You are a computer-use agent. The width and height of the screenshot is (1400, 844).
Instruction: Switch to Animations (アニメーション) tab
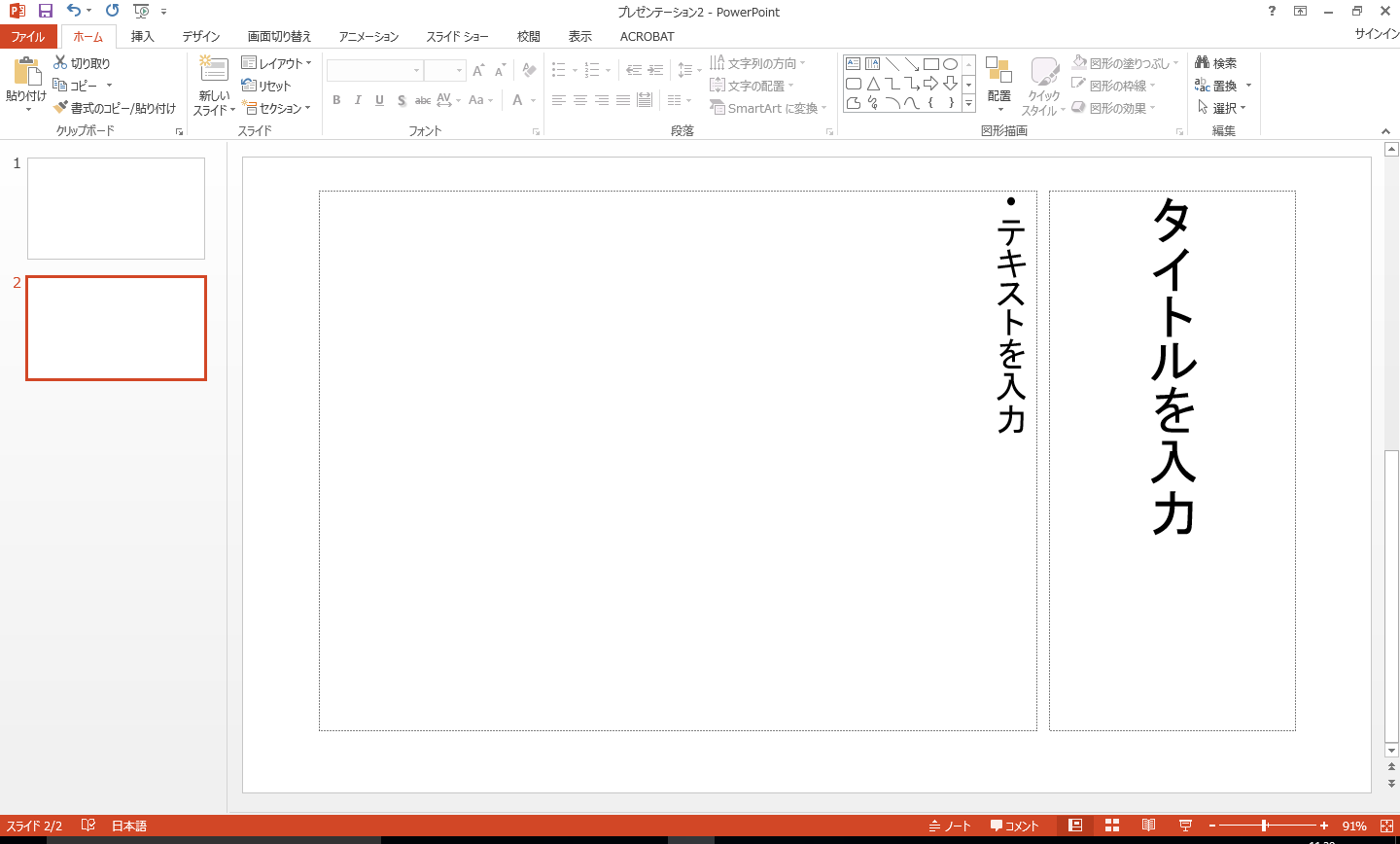tap(368, 36)
